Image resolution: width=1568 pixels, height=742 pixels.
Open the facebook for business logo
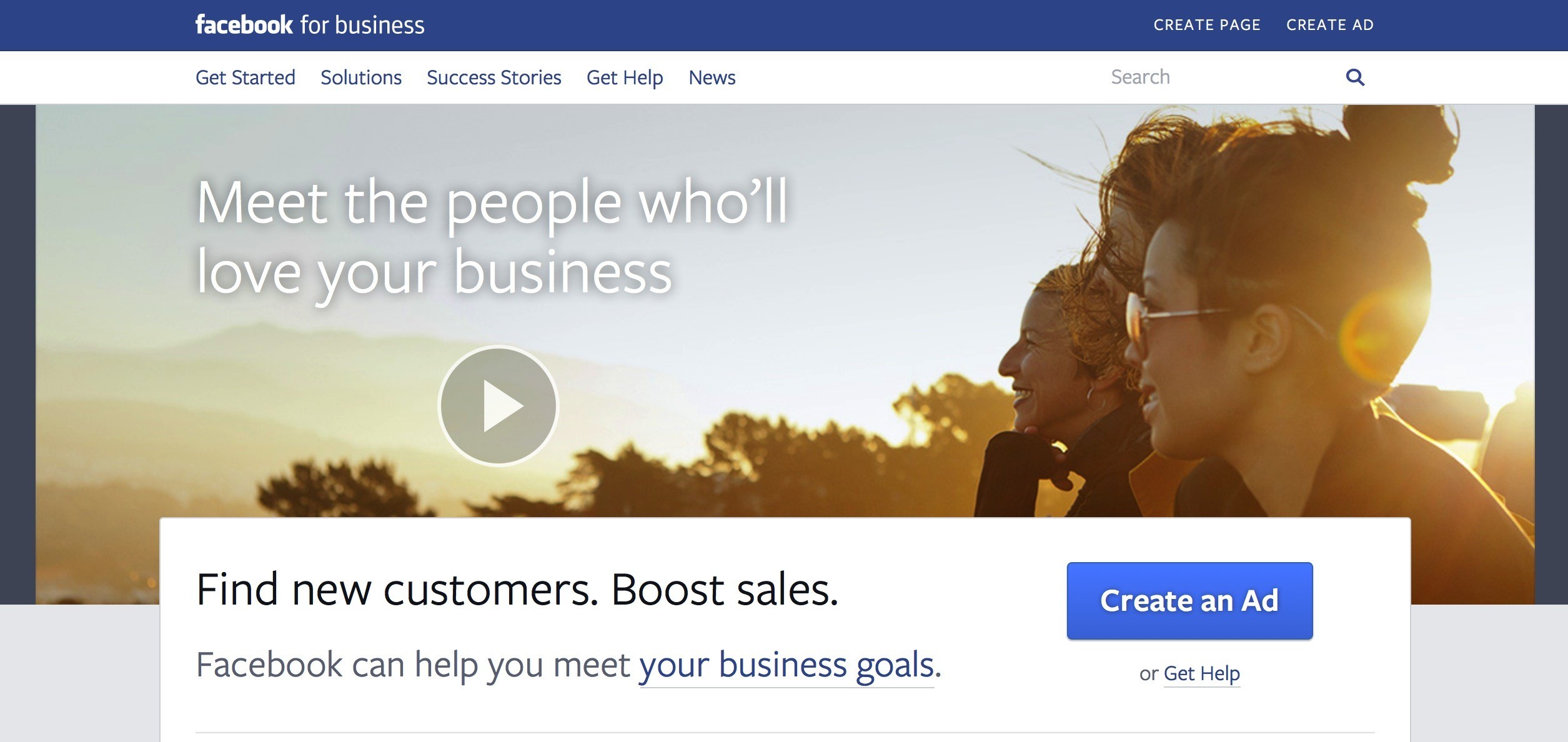310,25
